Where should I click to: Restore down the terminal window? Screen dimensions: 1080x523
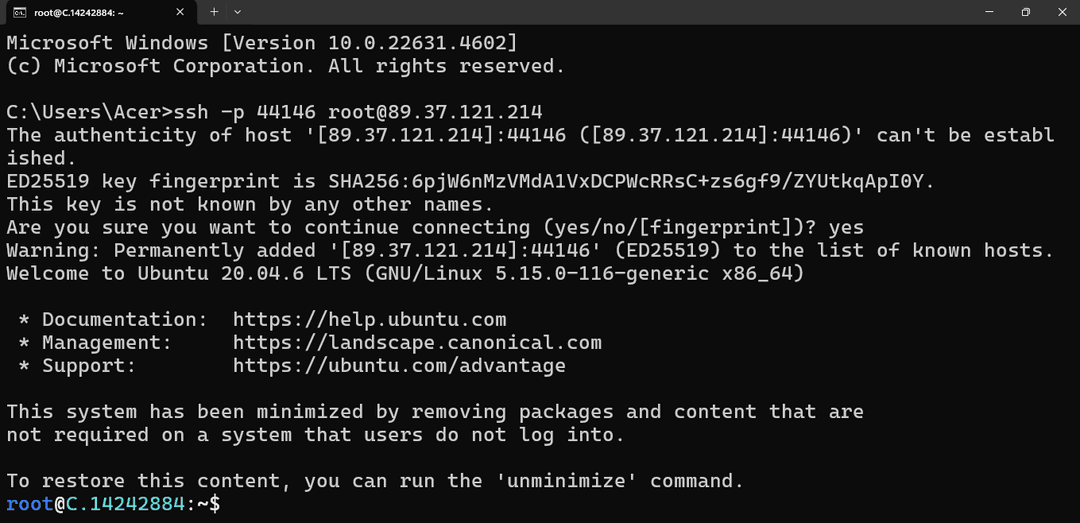point(1026,12)
